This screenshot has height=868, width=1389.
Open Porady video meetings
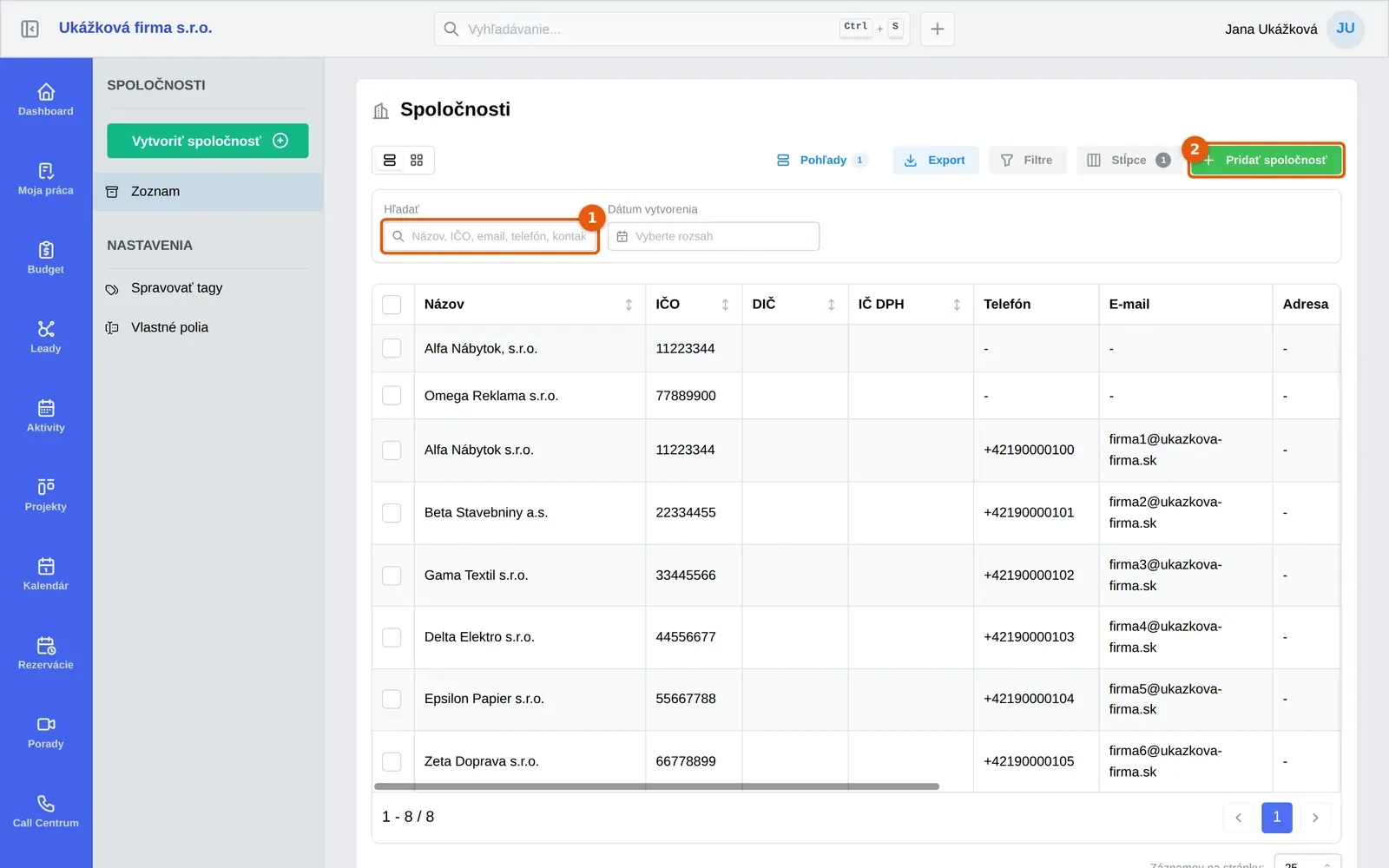click(x=46, y=731)
